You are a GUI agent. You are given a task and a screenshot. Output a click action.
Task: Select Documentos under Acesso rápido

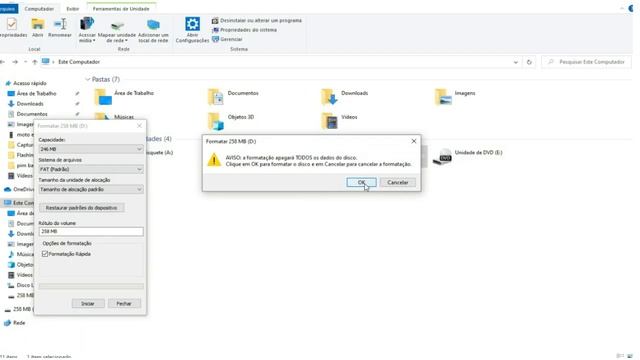(32, 114)
